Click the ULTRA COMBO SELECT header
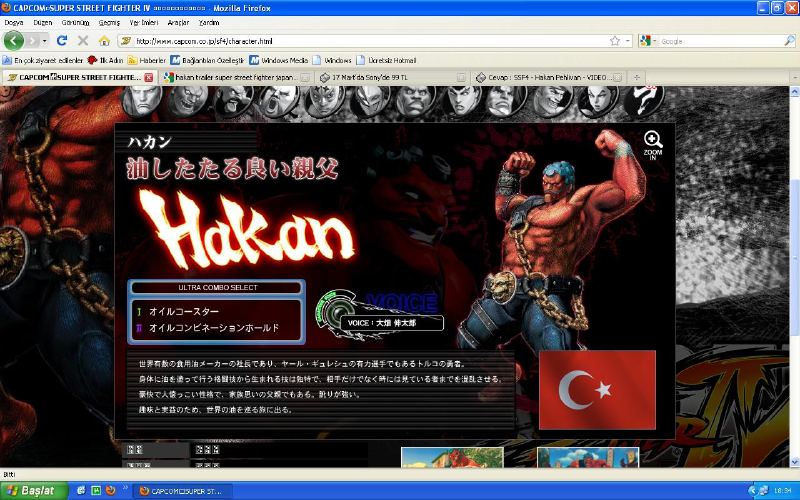800x500 pixels. pos(217,288)
